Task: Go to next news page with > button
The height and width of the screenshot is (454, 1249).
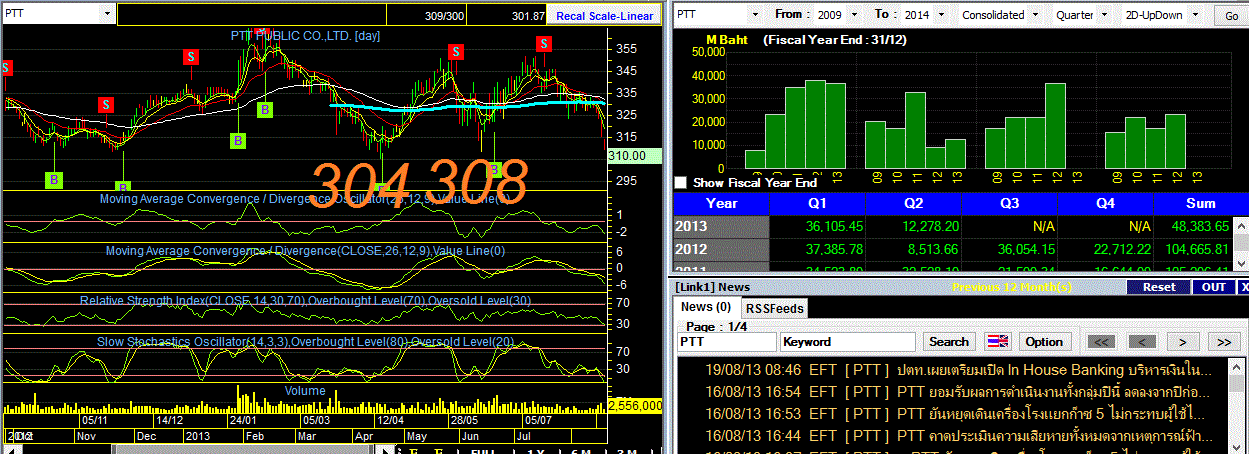Action: click(x=1182, y=341)
